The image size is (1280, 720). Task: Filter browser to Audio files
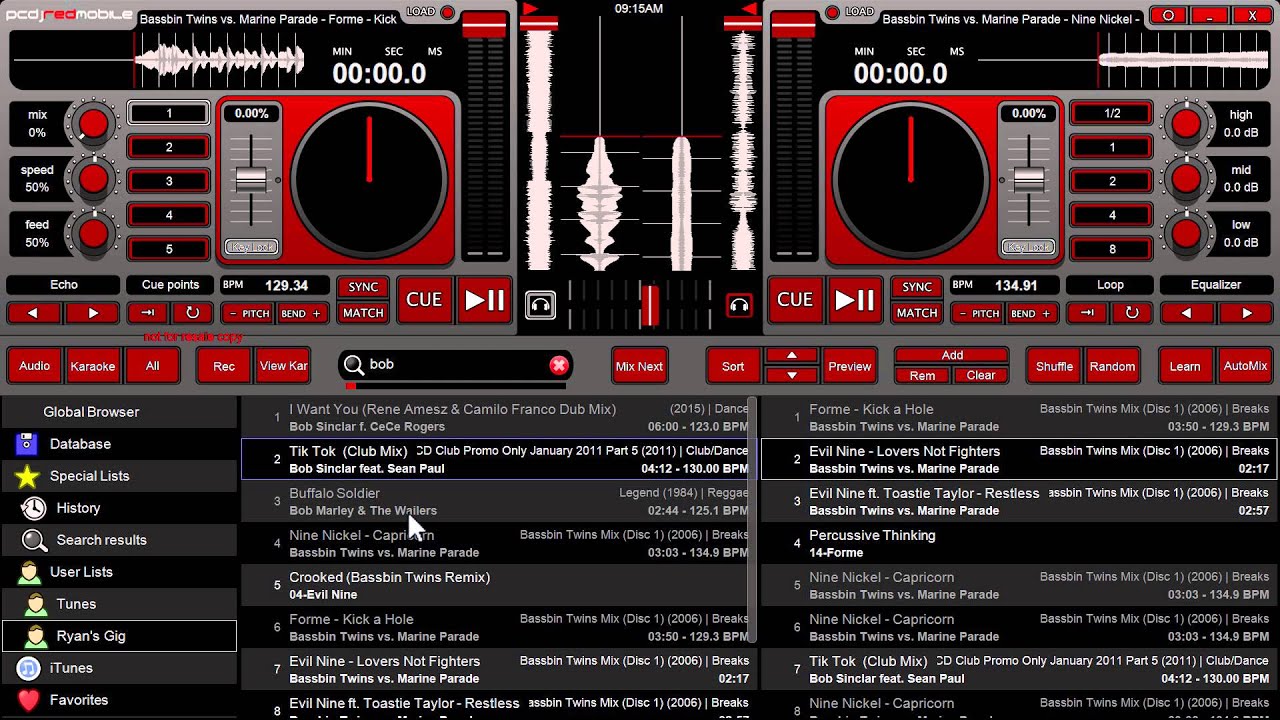(x=35, y=366)
